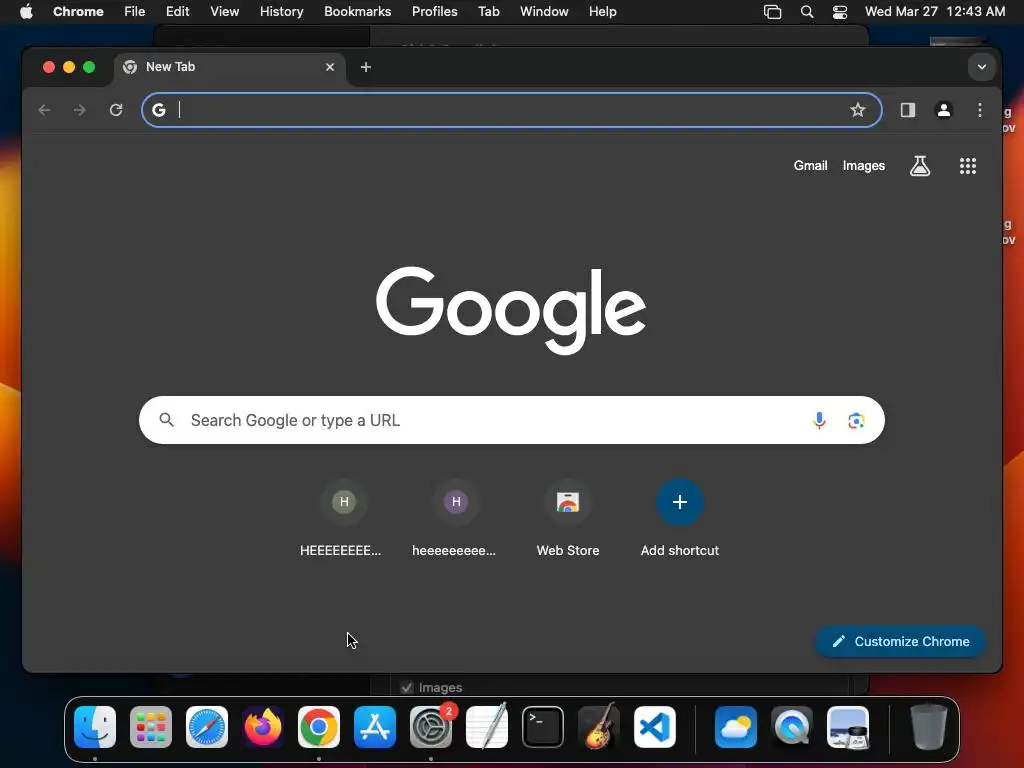Open the HEEEEEEEE... shortcut tile

(343, 517)
